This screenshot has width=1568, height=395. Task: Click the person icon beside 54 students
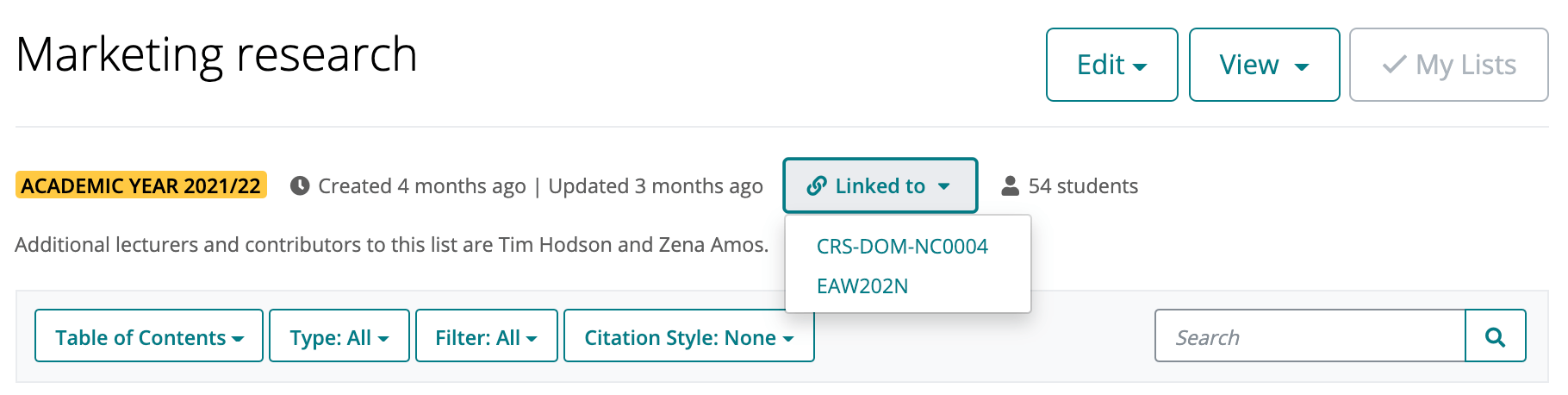(x=1011, y=186)
